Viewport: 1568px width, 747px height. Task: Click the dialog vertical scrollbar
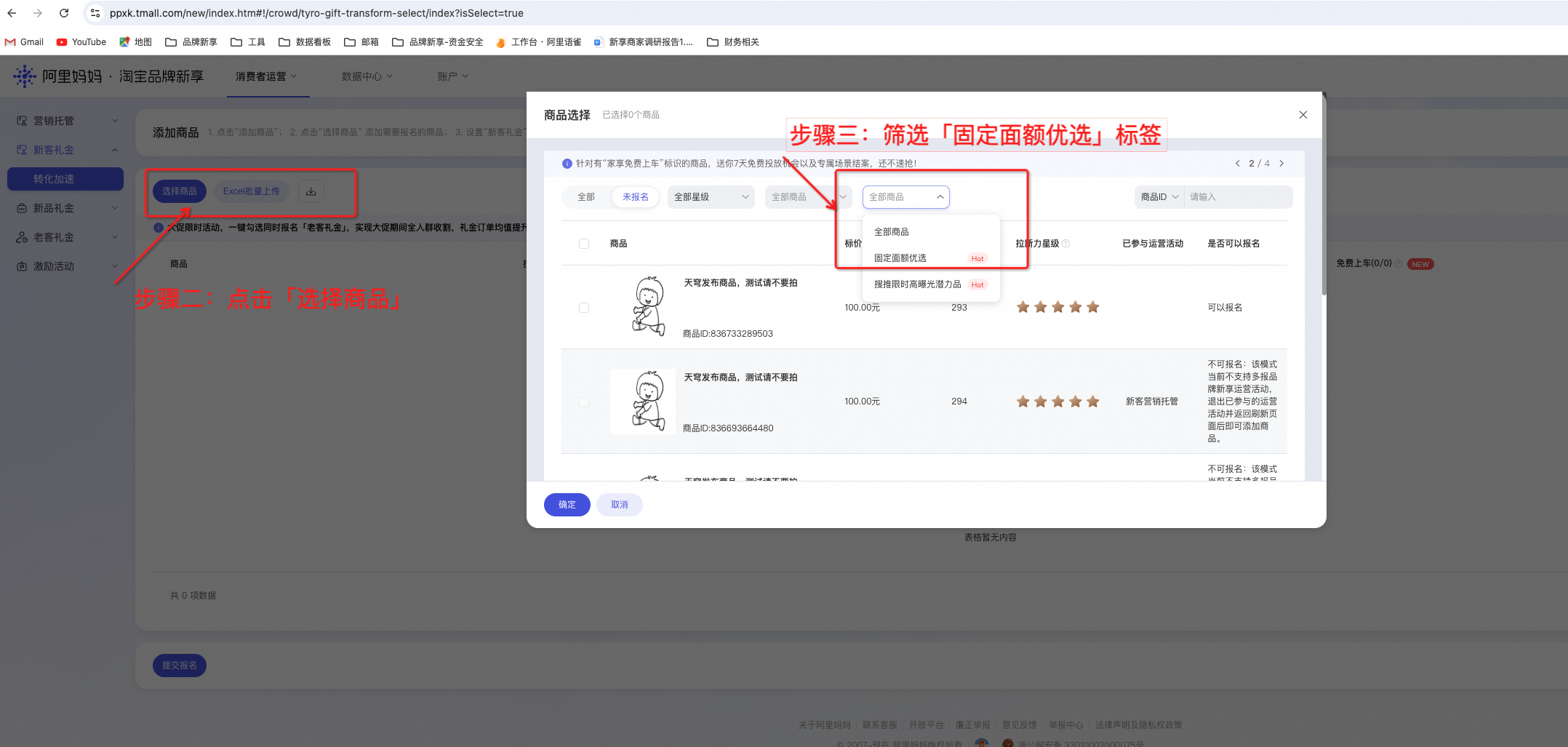tap(1324, 195)
